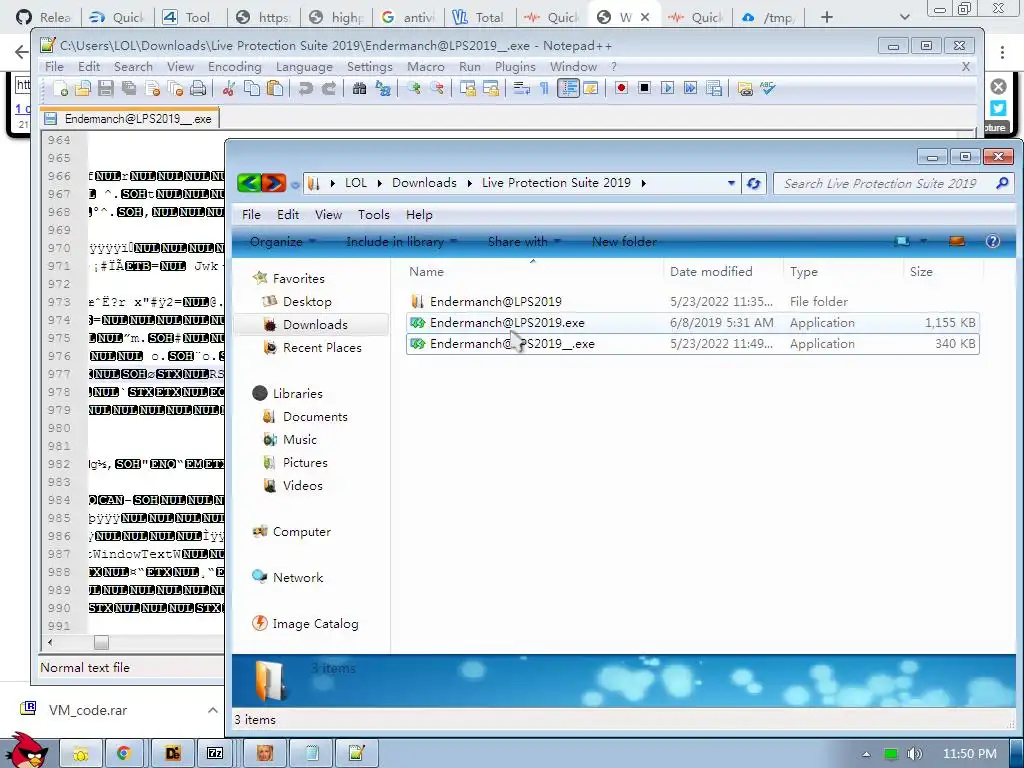Sort by Size column header
This screenshot has width=1024, height=768.
click(x=921, y=272)
